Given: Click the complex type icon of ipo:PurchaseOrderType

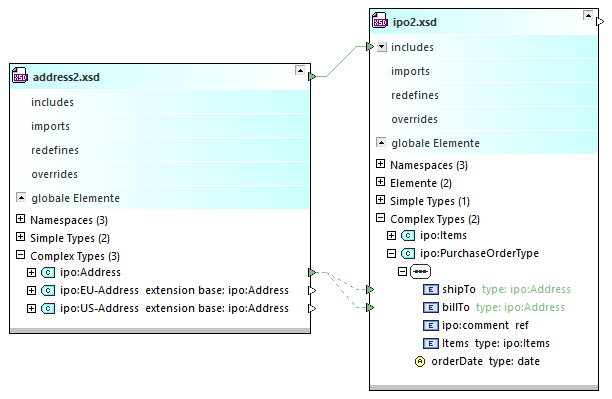Looking at the screenshot, I should 408,253.
